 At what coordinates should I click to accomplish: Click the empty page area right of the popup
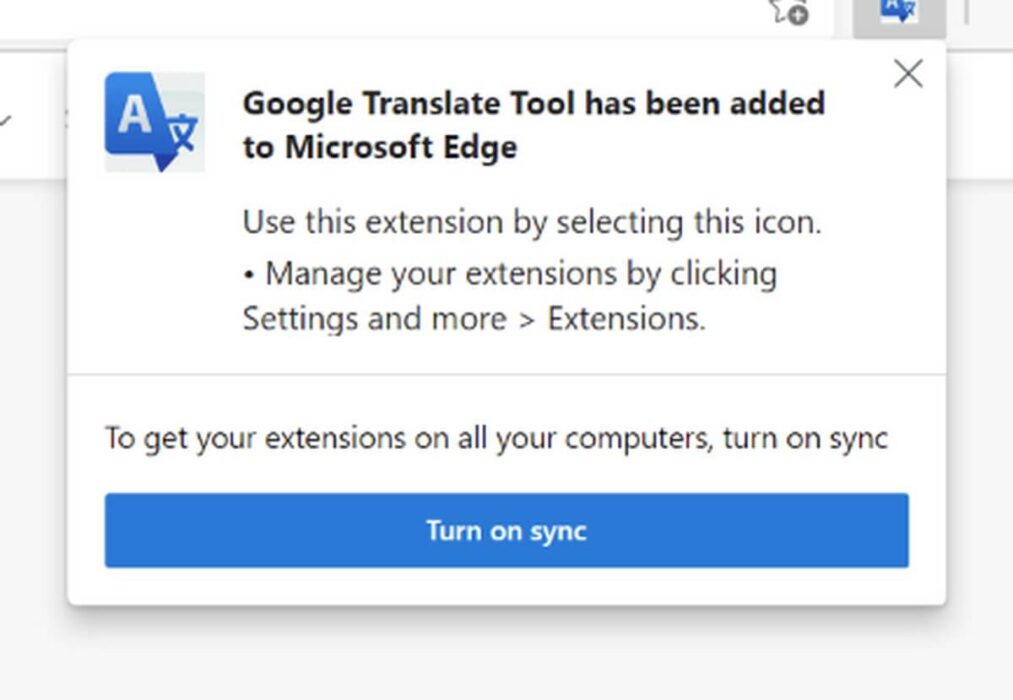coord(980,387)
